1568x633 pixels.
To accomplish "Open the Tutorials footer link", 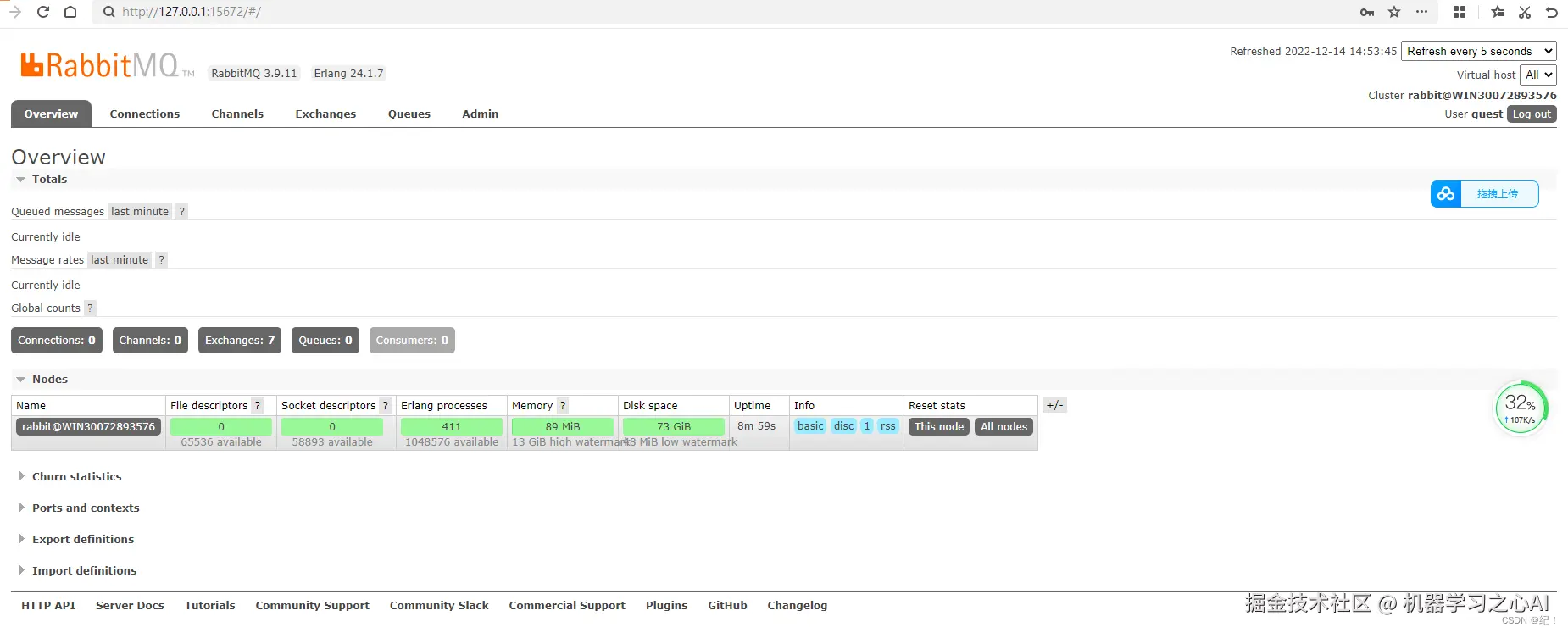I will (210, 606).
